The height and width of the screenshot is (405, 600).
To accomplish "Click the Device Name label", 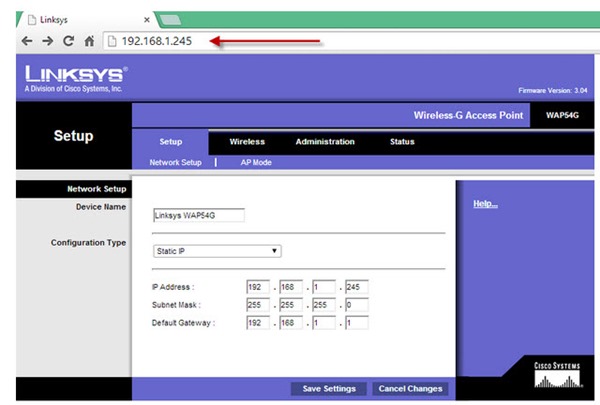I will (101, 207).
